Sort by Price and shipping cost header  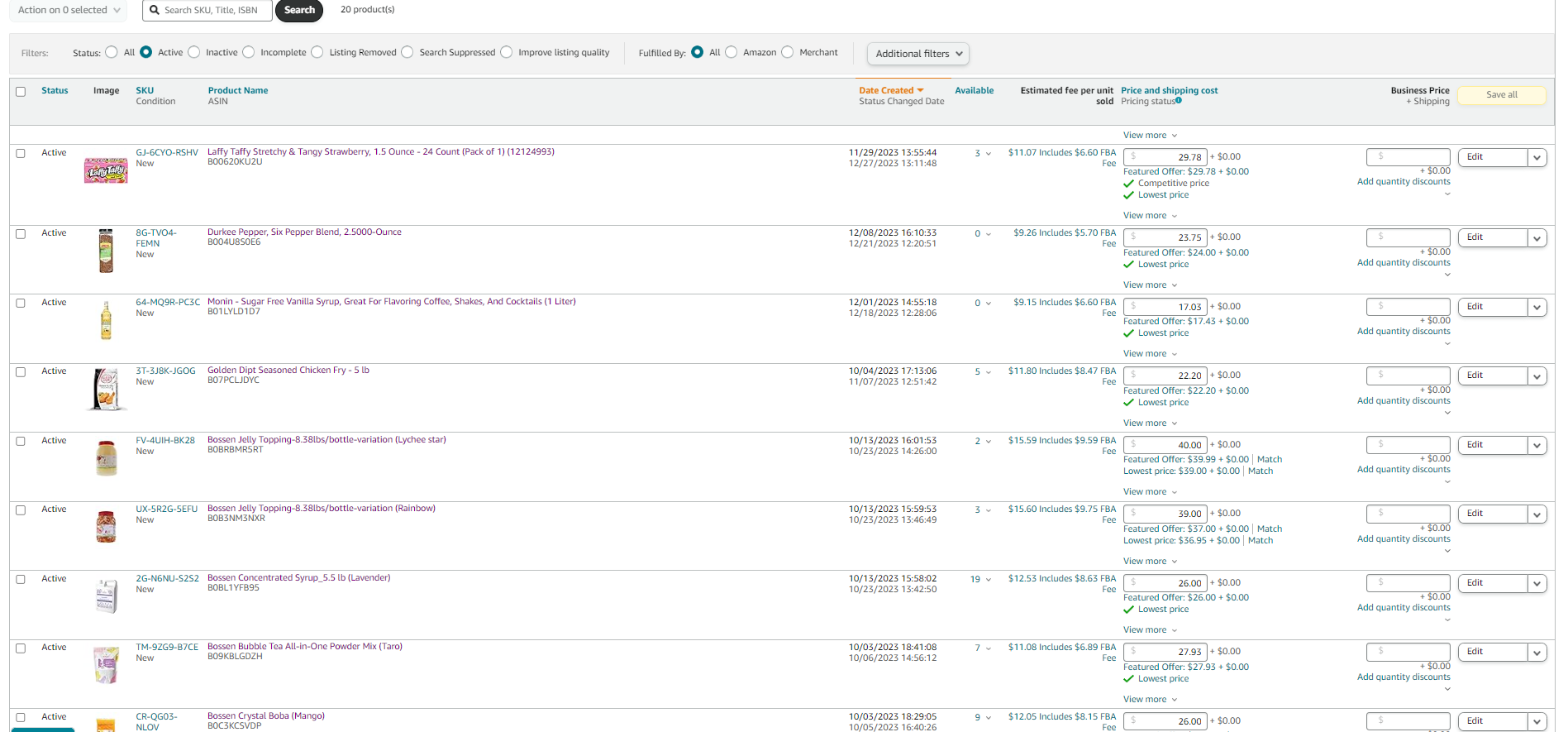1170,90
